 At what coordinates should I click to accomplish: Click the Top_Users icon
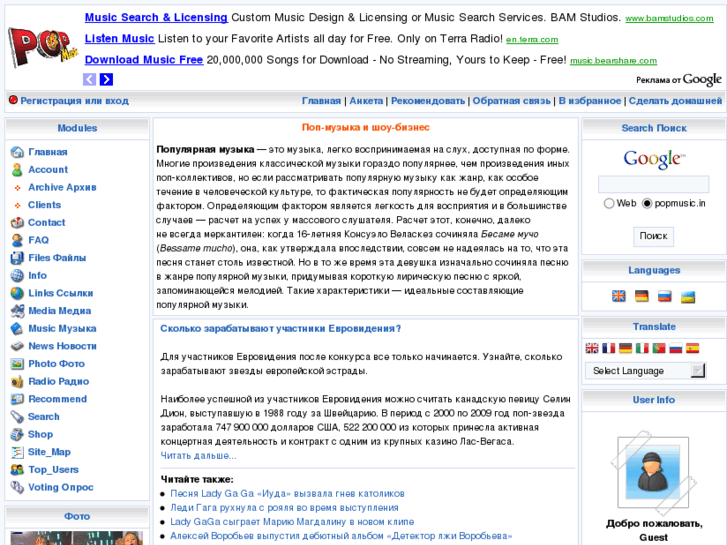tap(17, 469)
